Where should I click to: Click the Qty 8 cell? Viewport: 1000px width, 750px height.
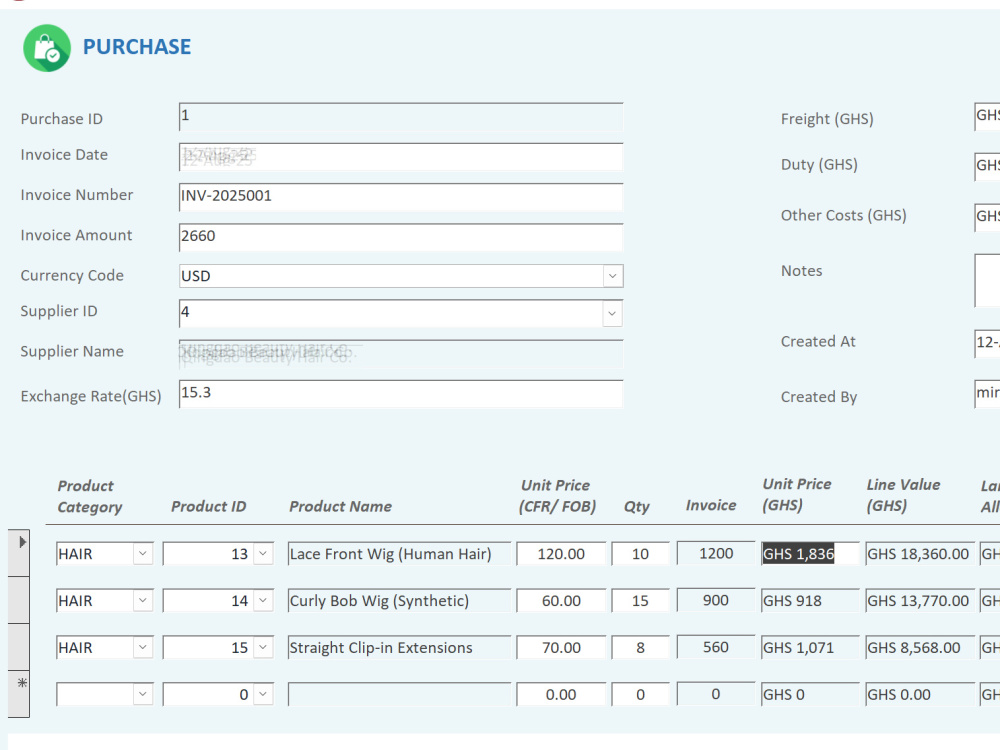coord(640,647)
